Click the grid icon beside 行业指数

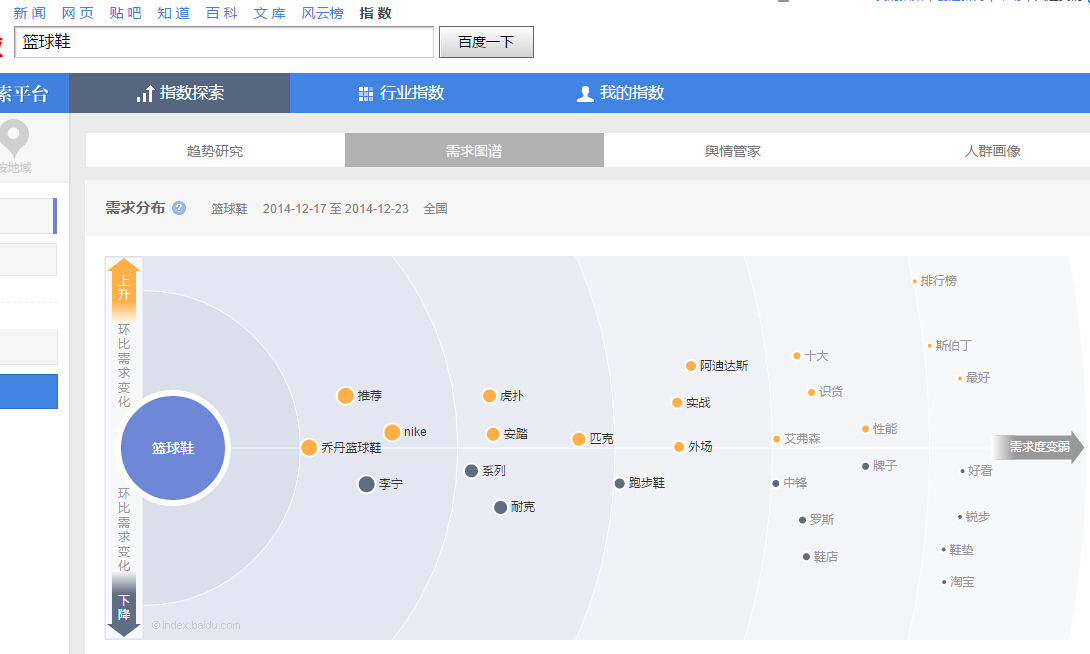point(366,94)
